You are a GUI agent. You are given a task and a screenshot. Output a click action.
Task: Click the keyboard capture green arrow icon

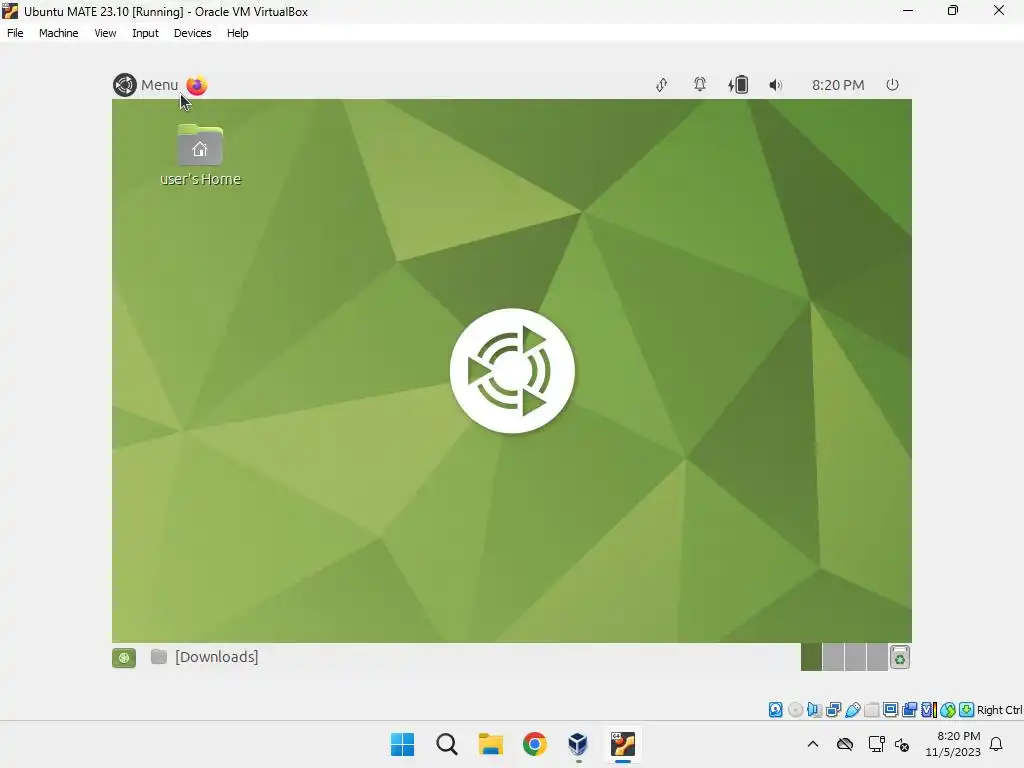point(967,710)
